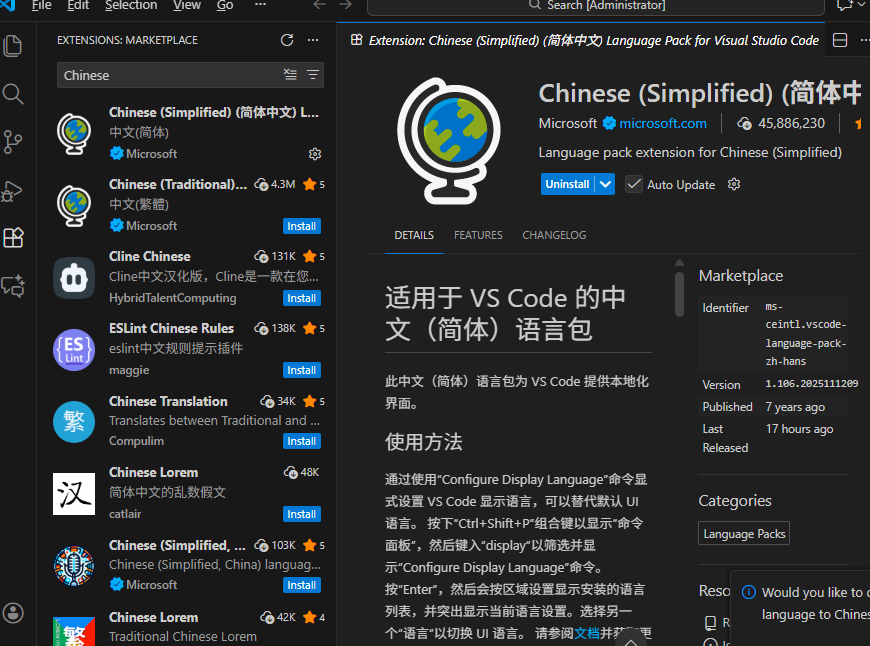This screenshot has width=870, height=646.
Task: Open the File menu
Action: (x=42, y=5)
